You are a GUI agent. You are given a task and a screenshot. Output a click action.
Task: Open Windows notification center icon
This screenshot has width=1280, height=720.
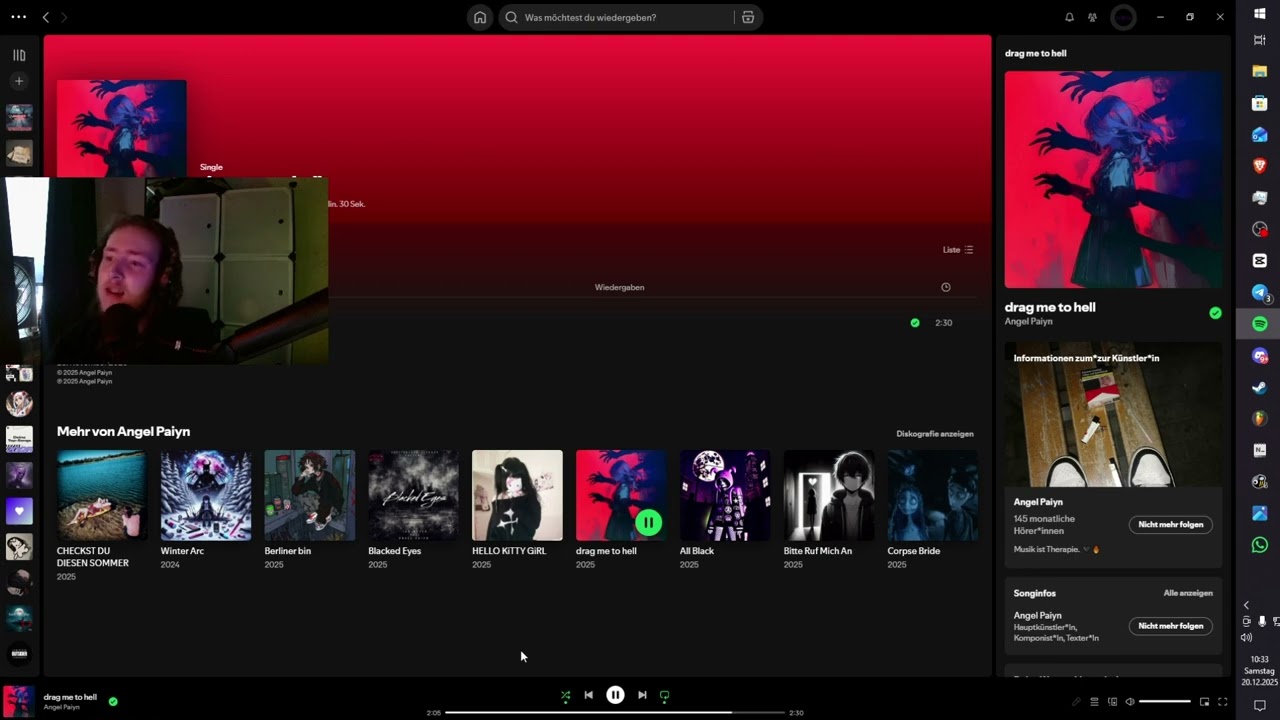click(1260, 705)
